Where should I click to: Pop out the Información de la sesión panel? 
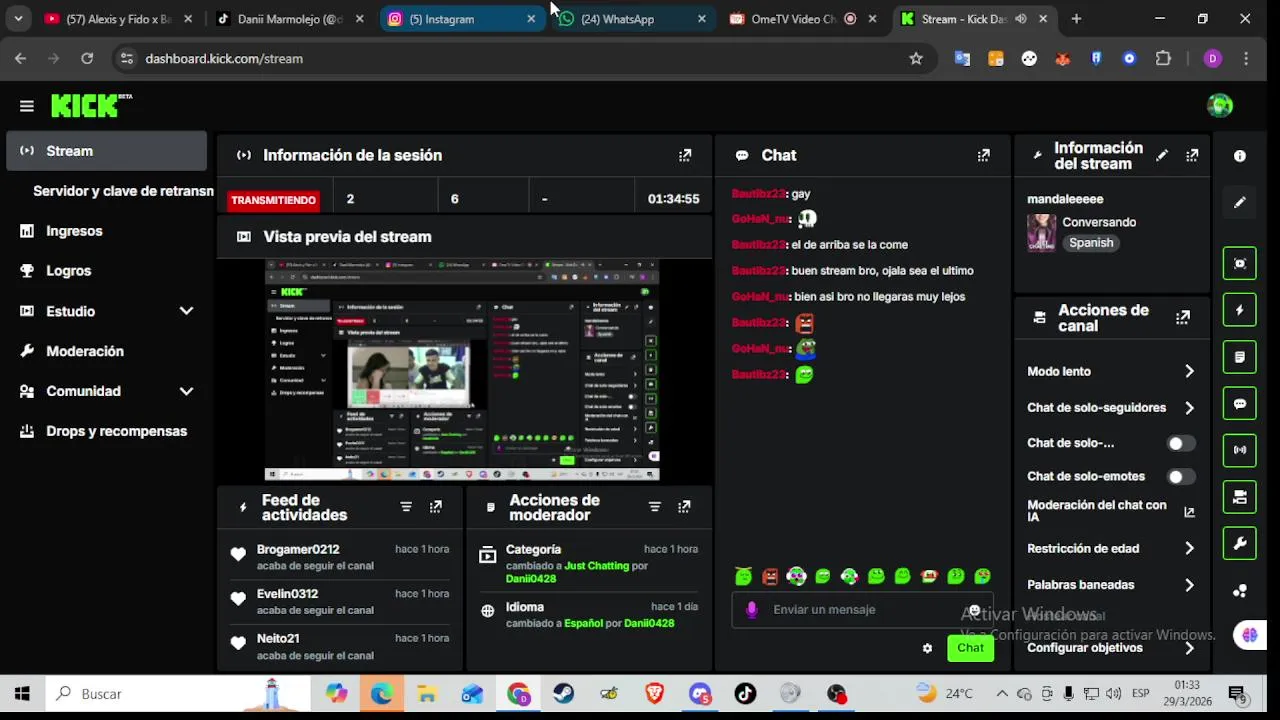point(685,155)
